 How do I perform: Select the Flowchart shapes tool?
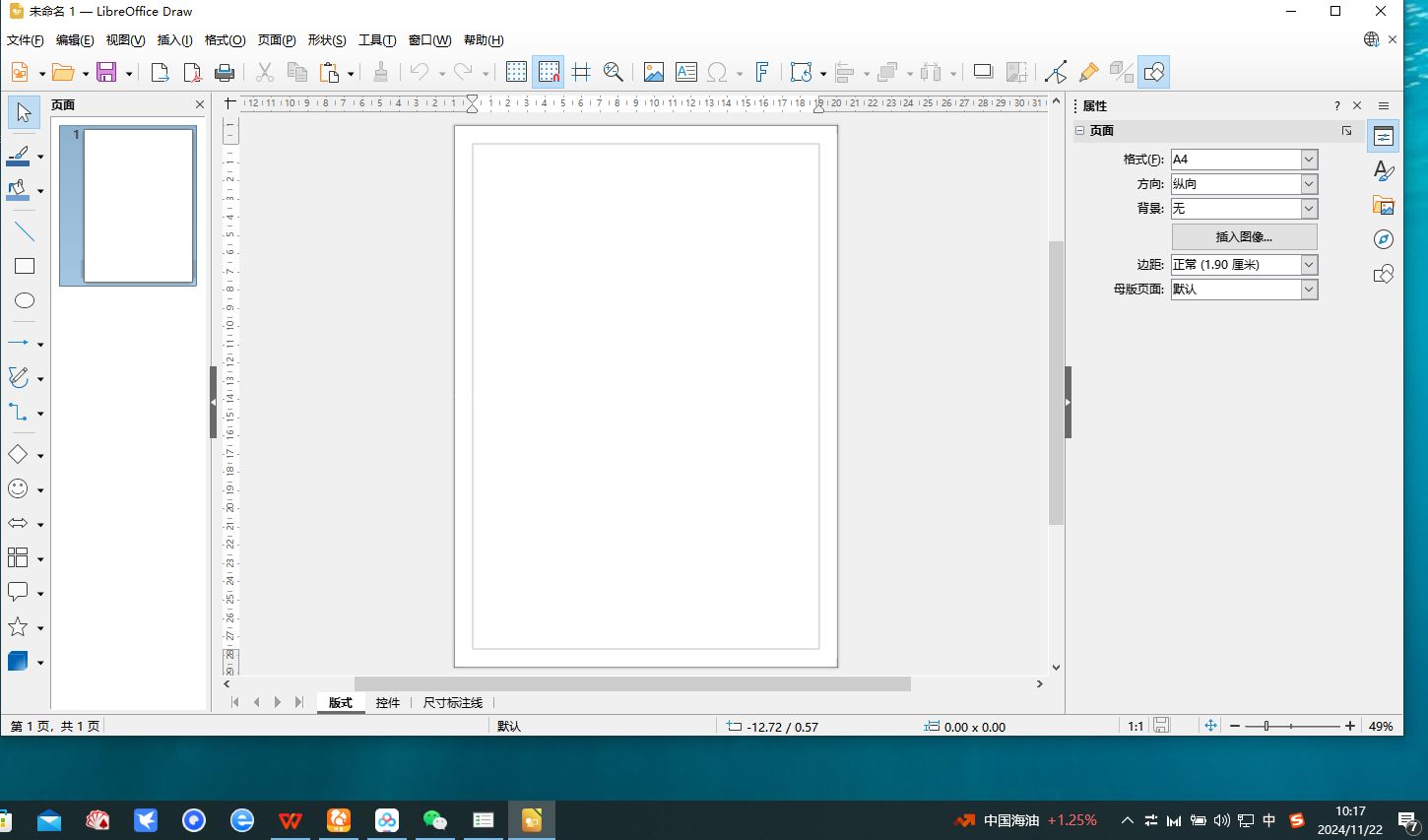19,557
